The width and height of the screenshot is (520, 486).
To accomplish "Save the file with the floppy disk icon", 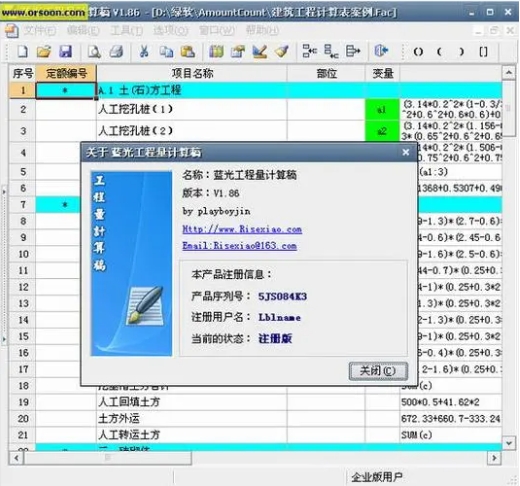I will click(66, 52).
